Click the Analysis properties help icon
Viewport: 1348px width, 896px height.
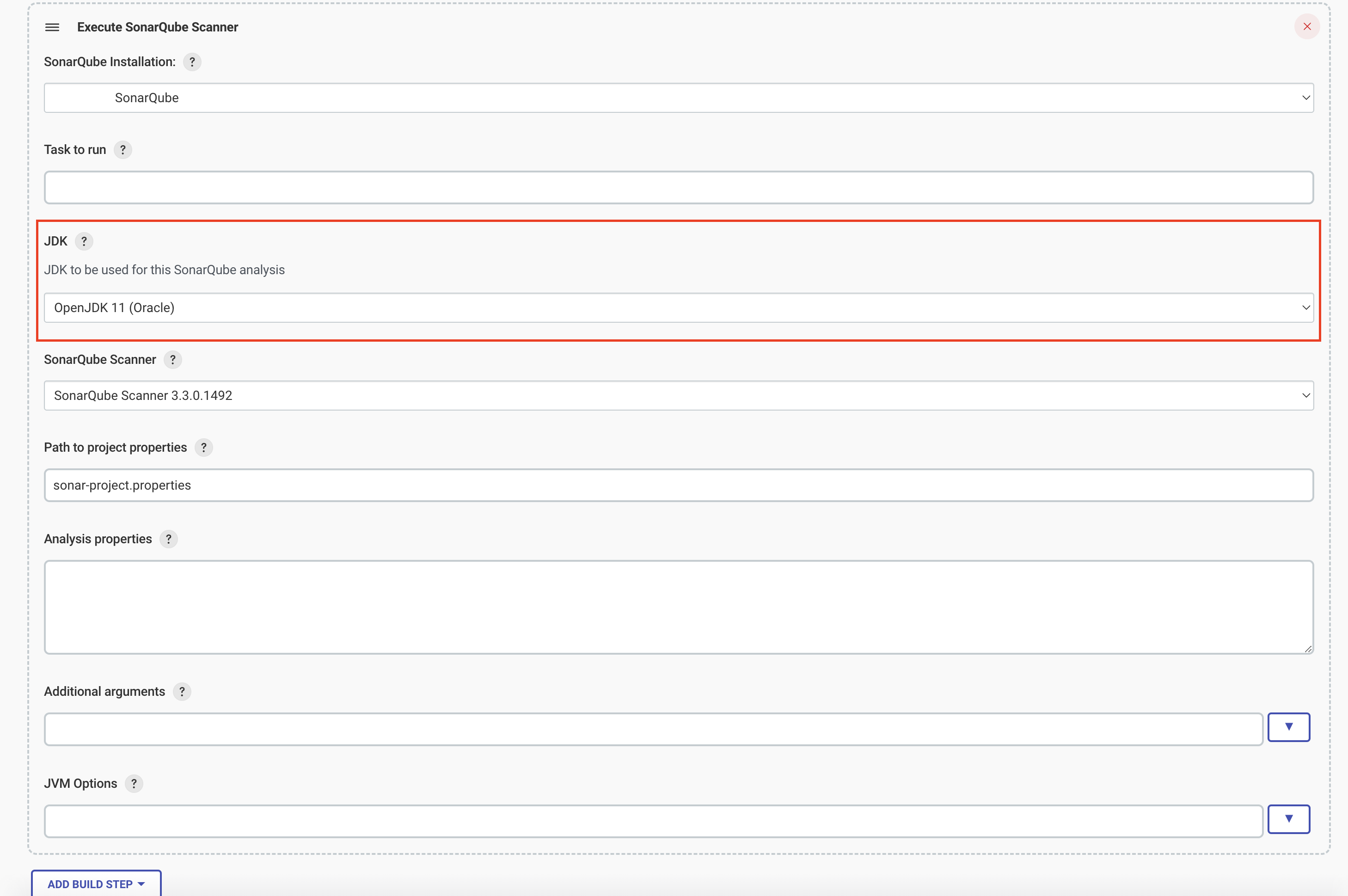[x=168, y=539]
